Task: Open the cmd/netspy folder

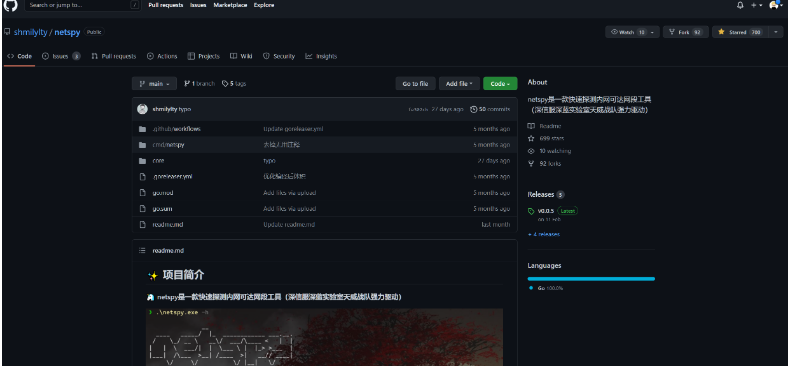Action: click(x=169, y=145)
